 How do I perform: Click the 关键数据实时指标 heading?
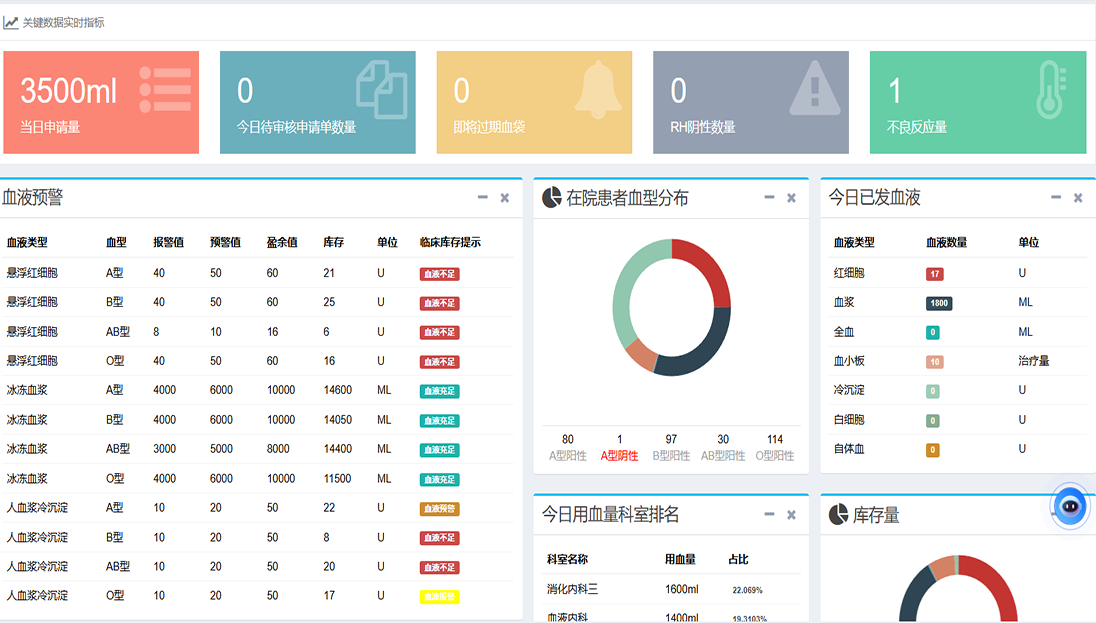tap(63, 22)
